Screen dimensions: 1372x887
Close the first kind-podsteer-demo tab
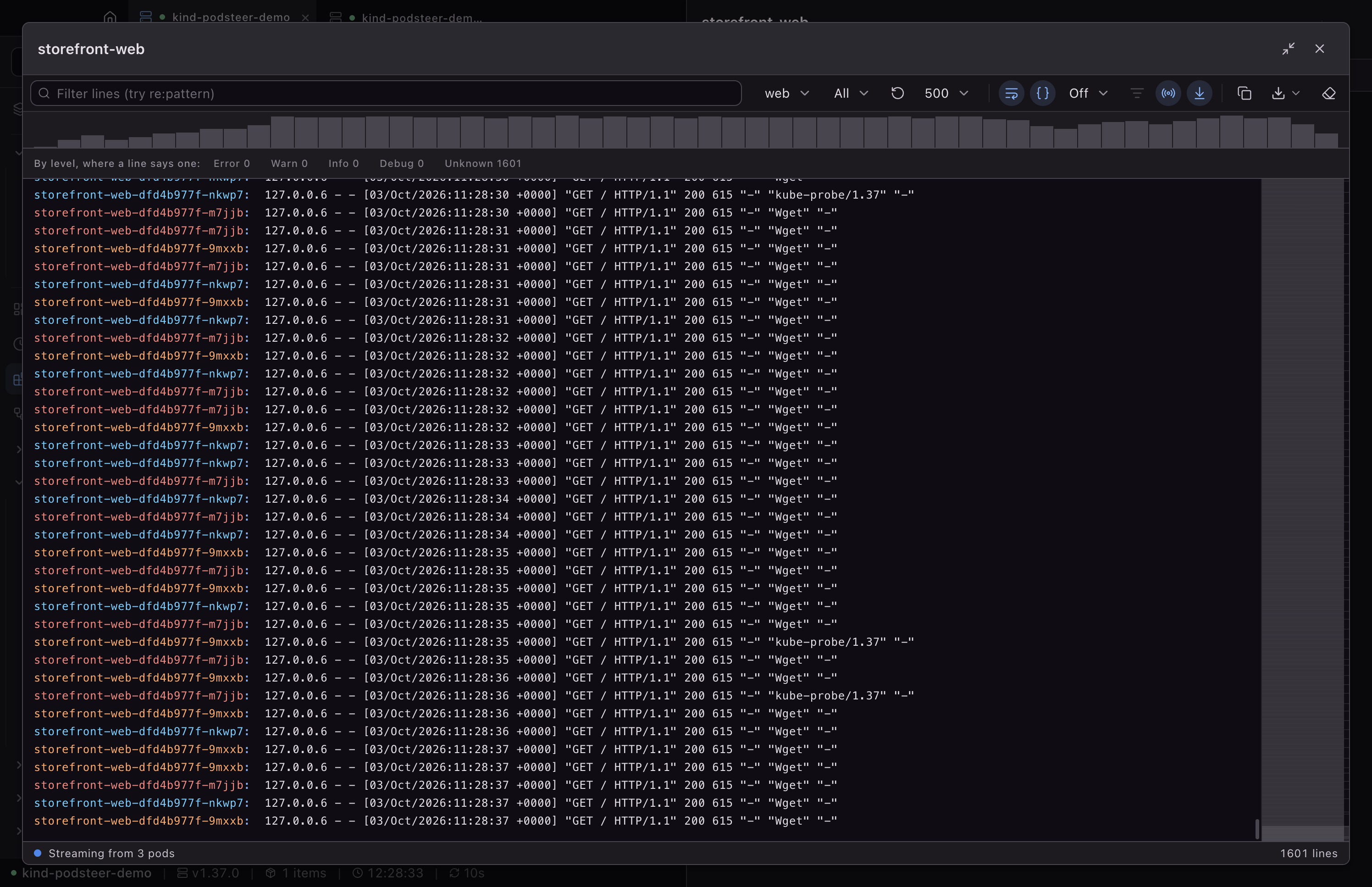point(305,18)
